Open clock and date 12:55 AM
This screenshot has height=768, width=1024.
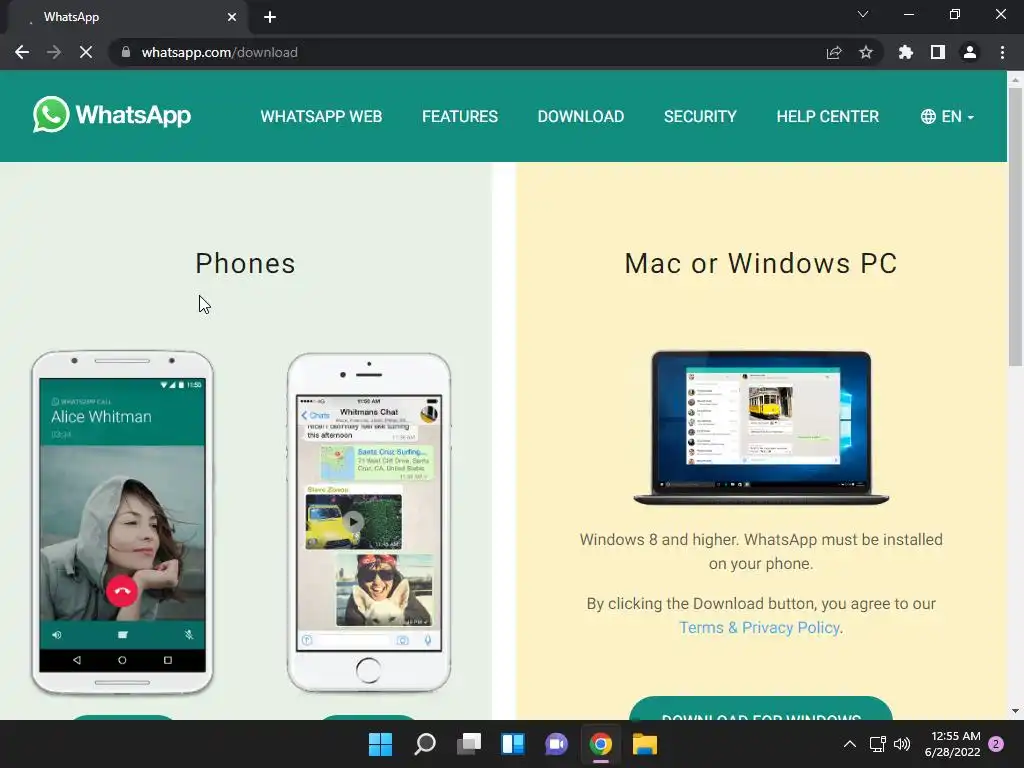click(x=953, y=744)
